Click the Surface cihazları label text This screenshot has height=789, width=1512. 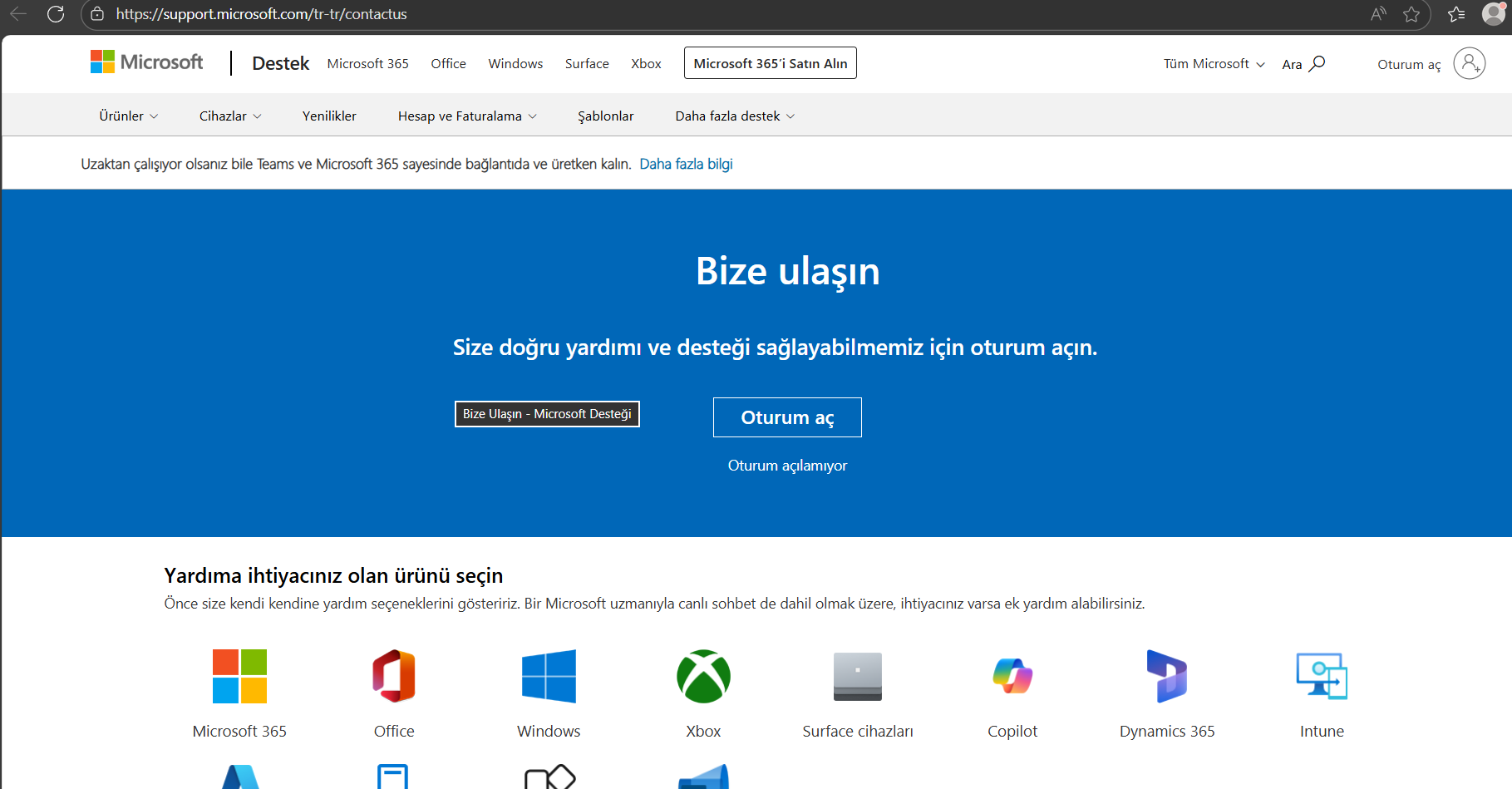point(858,731)
